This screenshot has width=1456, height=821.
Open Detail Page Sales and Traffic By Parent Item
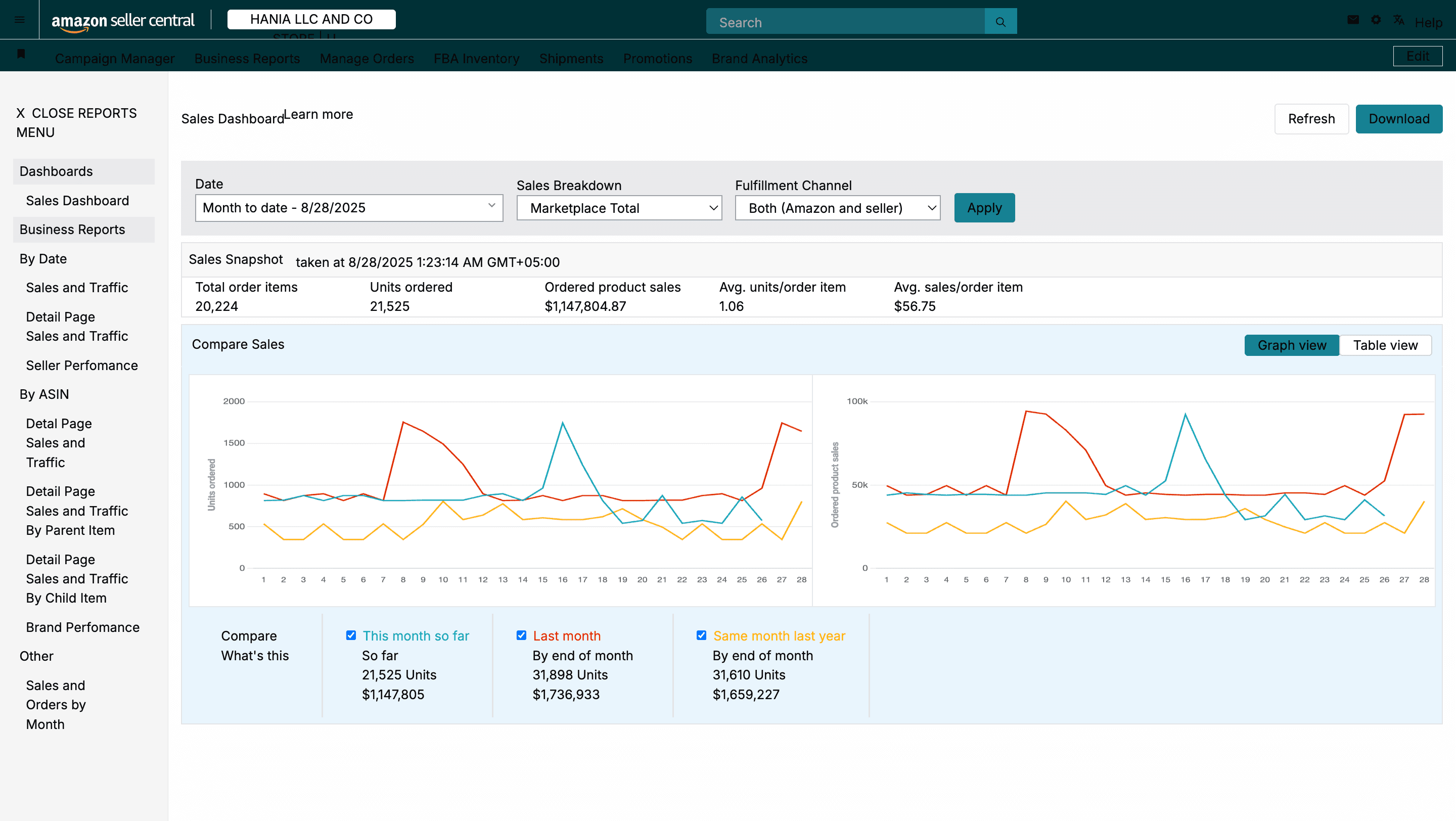pos(77,511)
